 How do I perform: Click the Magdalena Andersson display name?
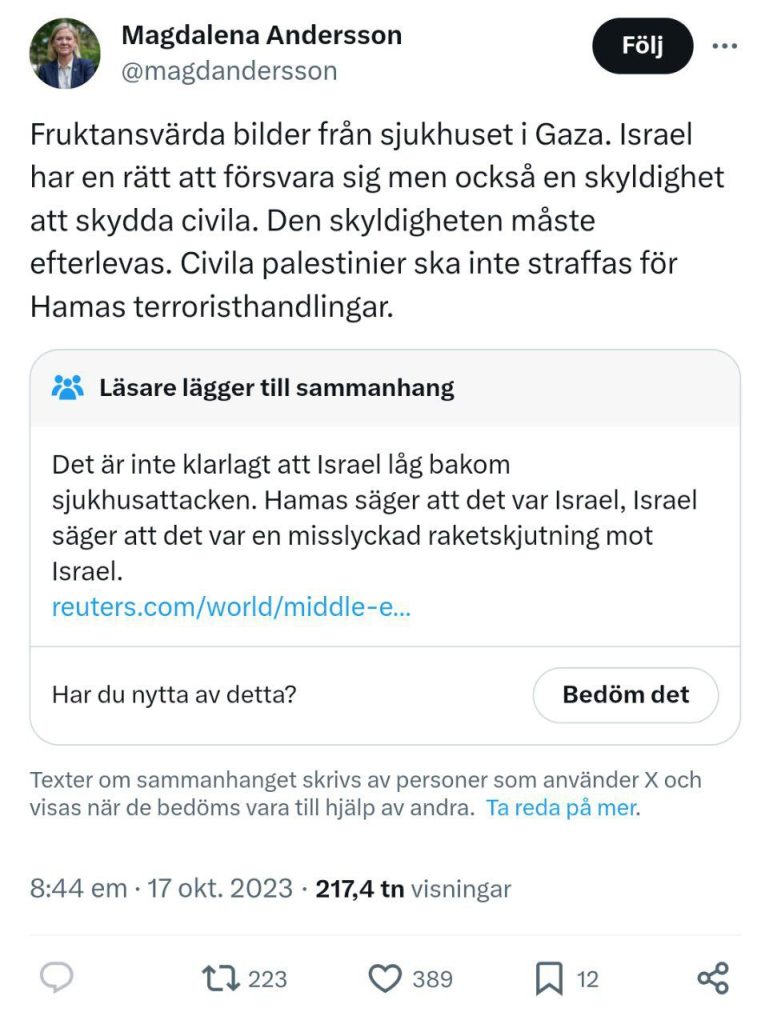click(261, 36)
